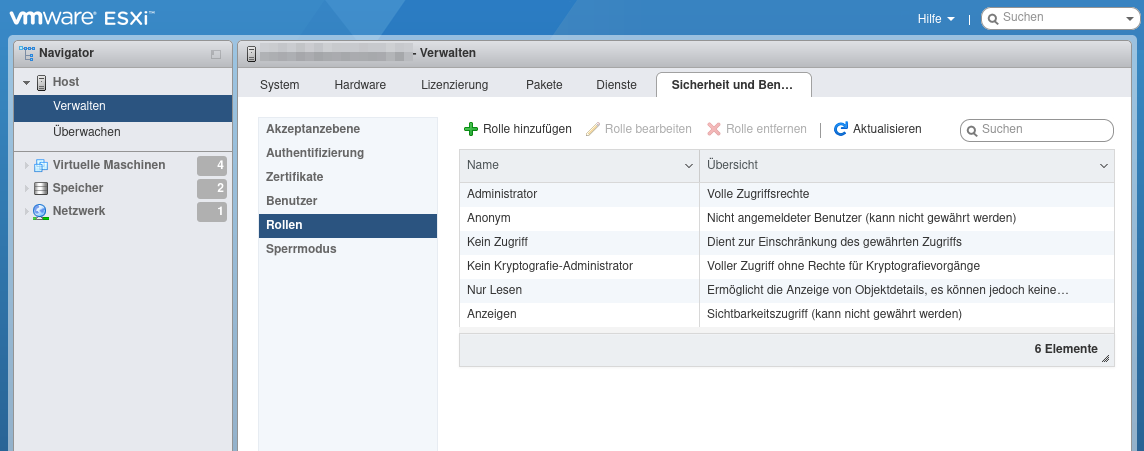Click the blue Aktualisieren refresh icon
The height and width of the screenshot is (451, 1144).
tap(841, 129)
